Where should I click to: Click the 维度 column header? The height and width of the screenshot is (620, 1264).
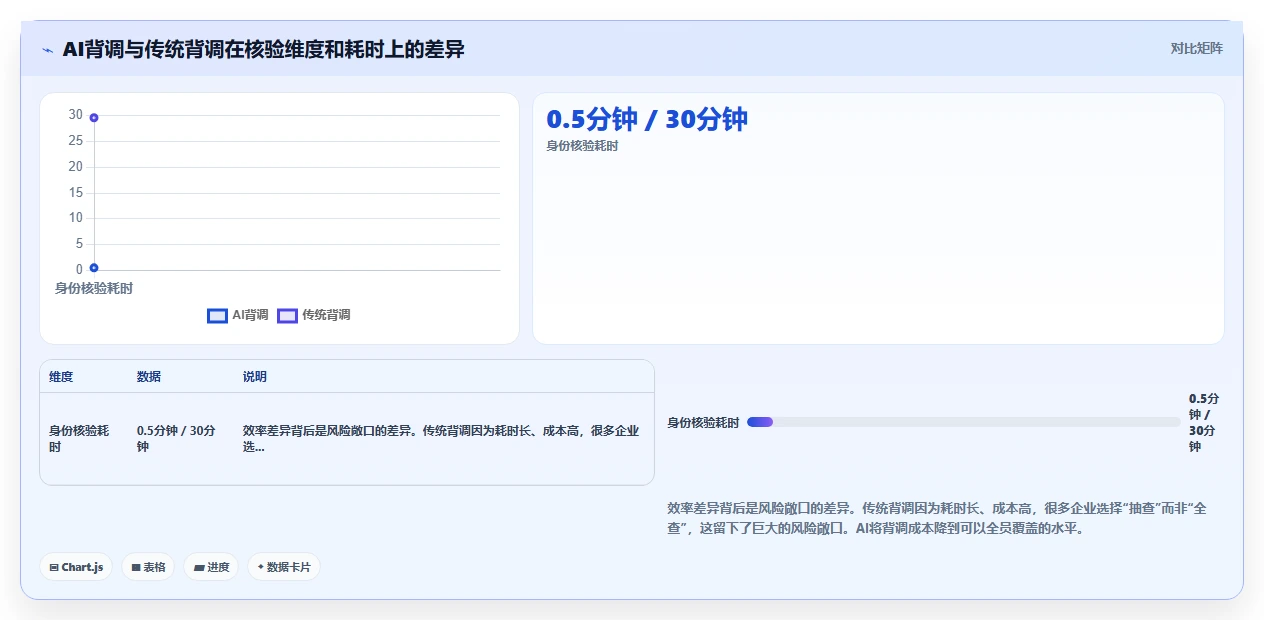tap(61, 377)
